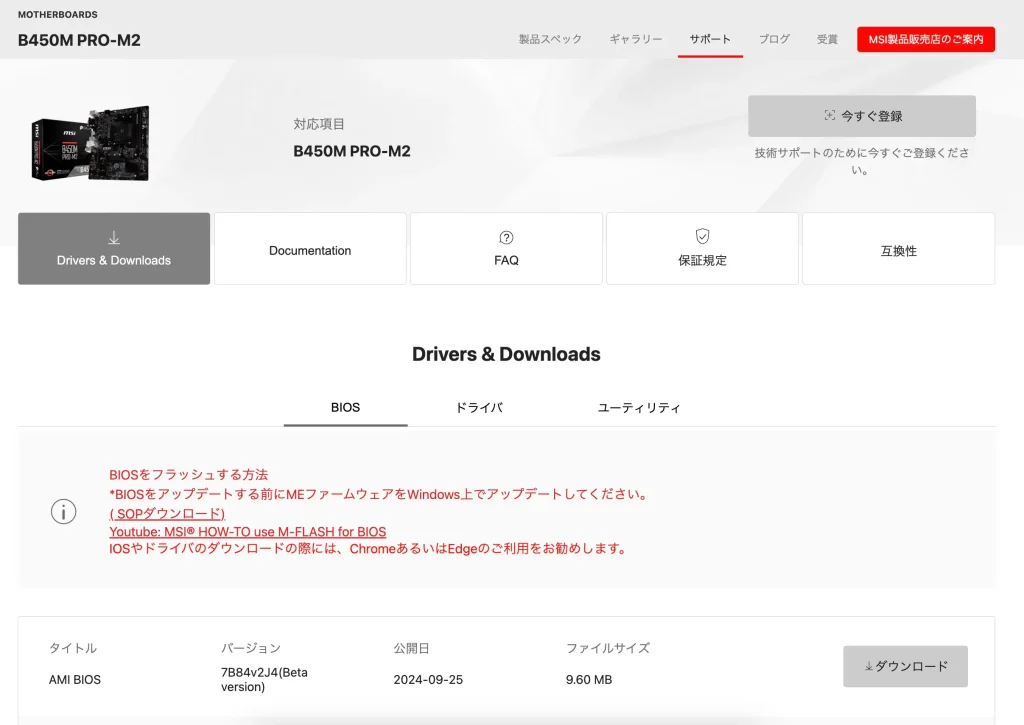Image resolution: width=1024 pixels, height=725 pixels.
Task: Open the 受賞 awards page
Action: point(827,39)
